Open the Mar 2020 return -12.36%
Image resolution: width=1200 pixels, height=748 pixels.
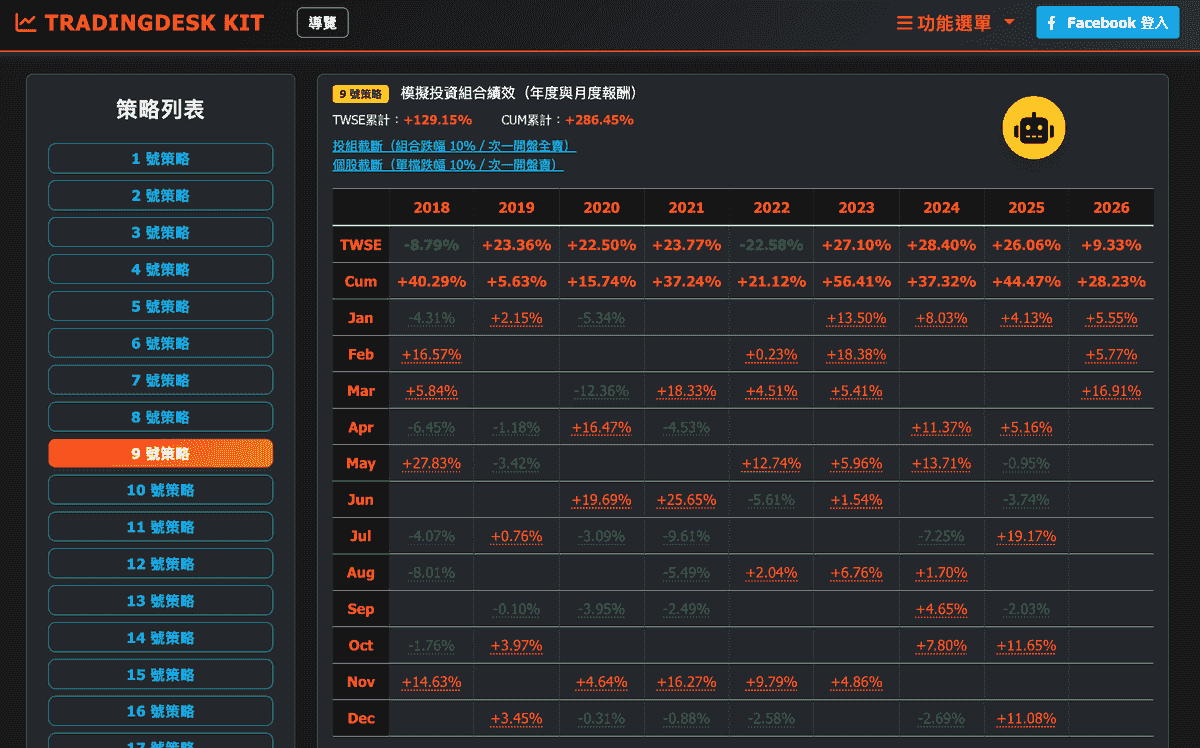tap(601, 391)
